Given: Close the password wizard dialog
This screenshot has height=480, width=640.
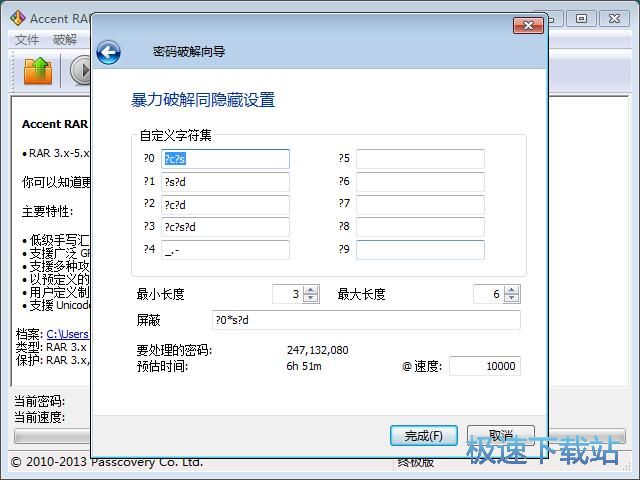Looking at the screenshot, I should click(528, 26).
